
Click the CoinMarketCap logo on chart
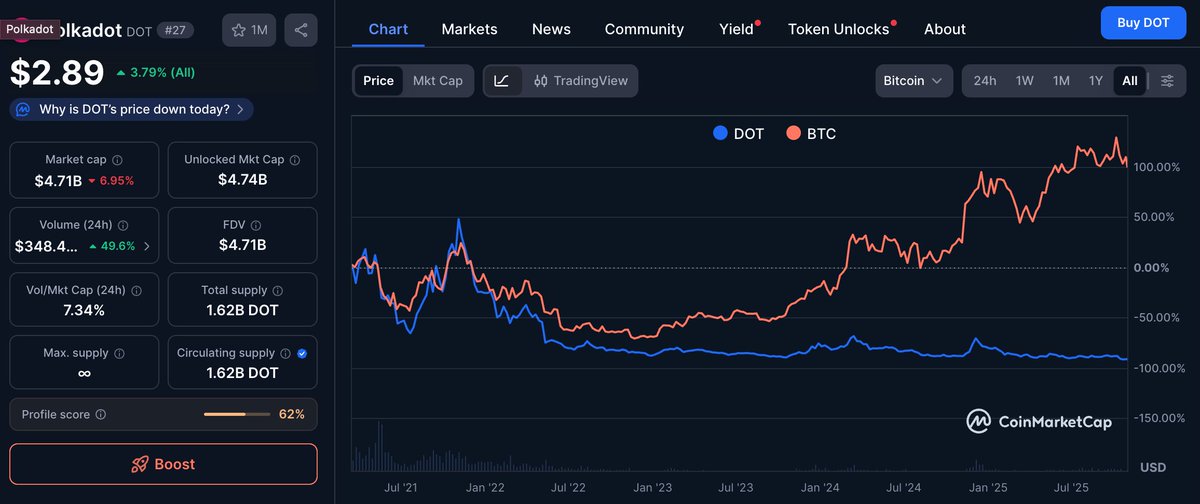click(x=1039, y=421)
